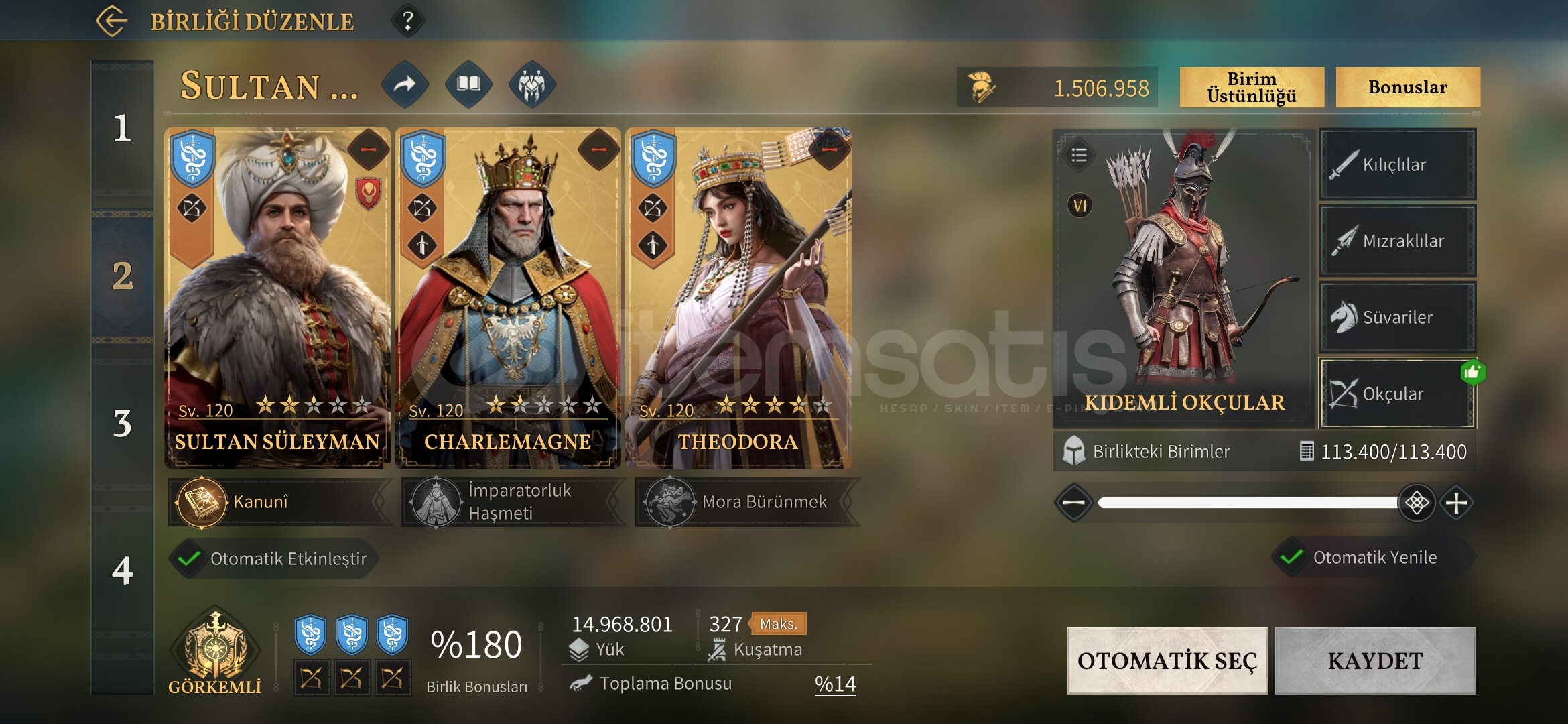Select unit slot 2 tab
Screen dimensions: 1568x724
pyautogui.click(x=122, y=276)
